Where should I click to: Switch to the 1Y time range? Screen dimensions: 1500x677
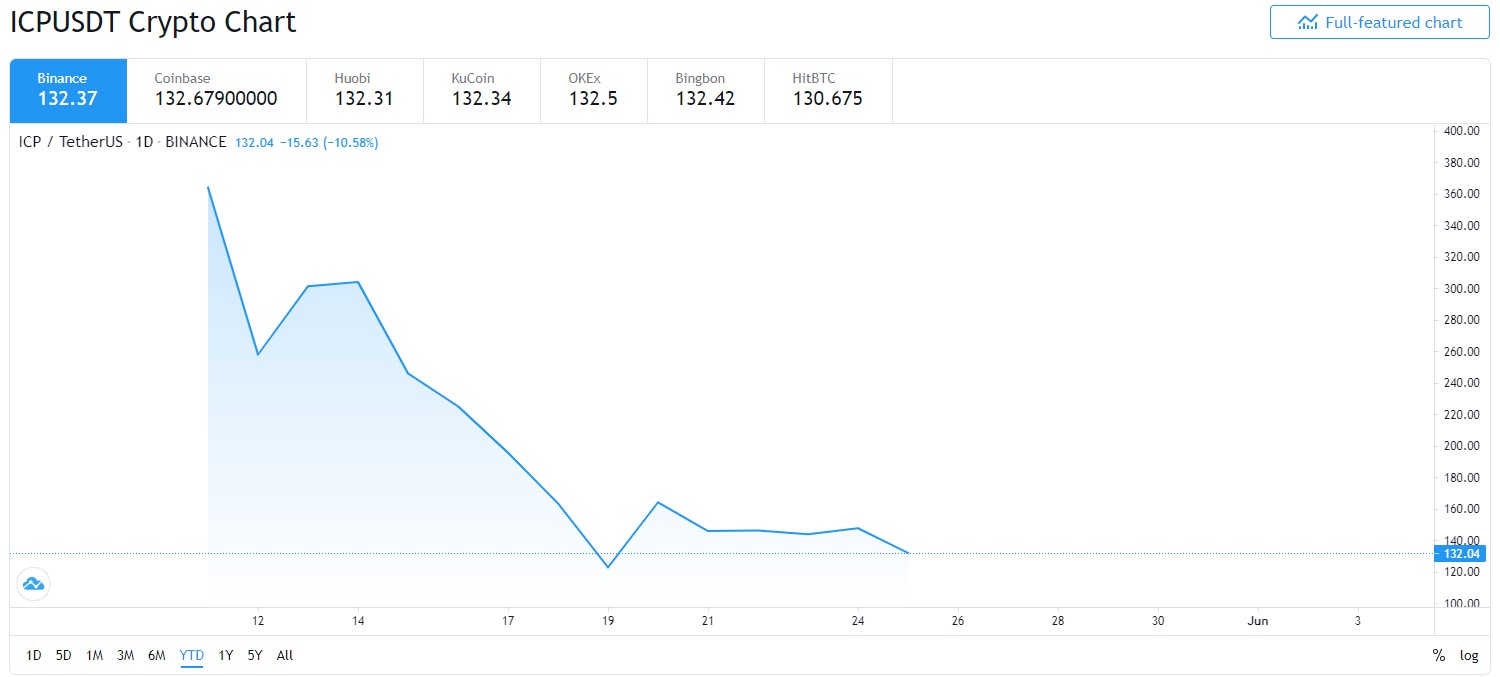click(226, 656)
